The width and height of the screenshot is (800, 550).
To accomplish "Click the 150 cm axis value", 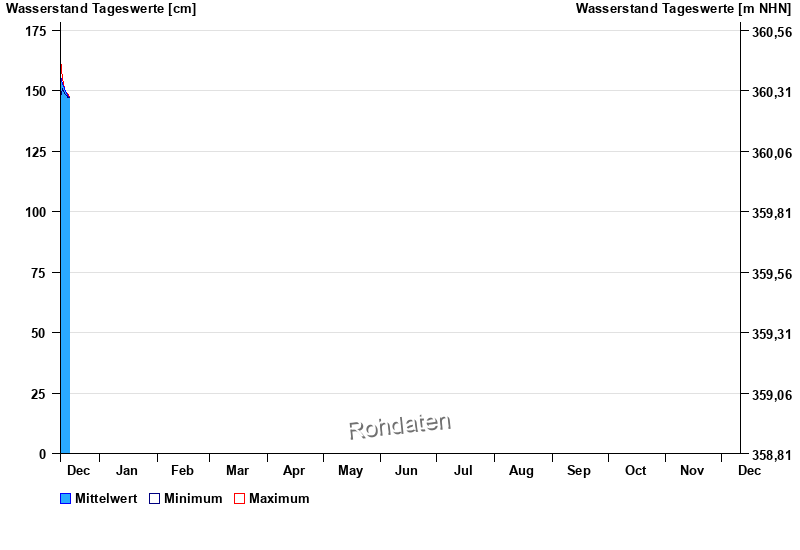I will pos(35,91).
